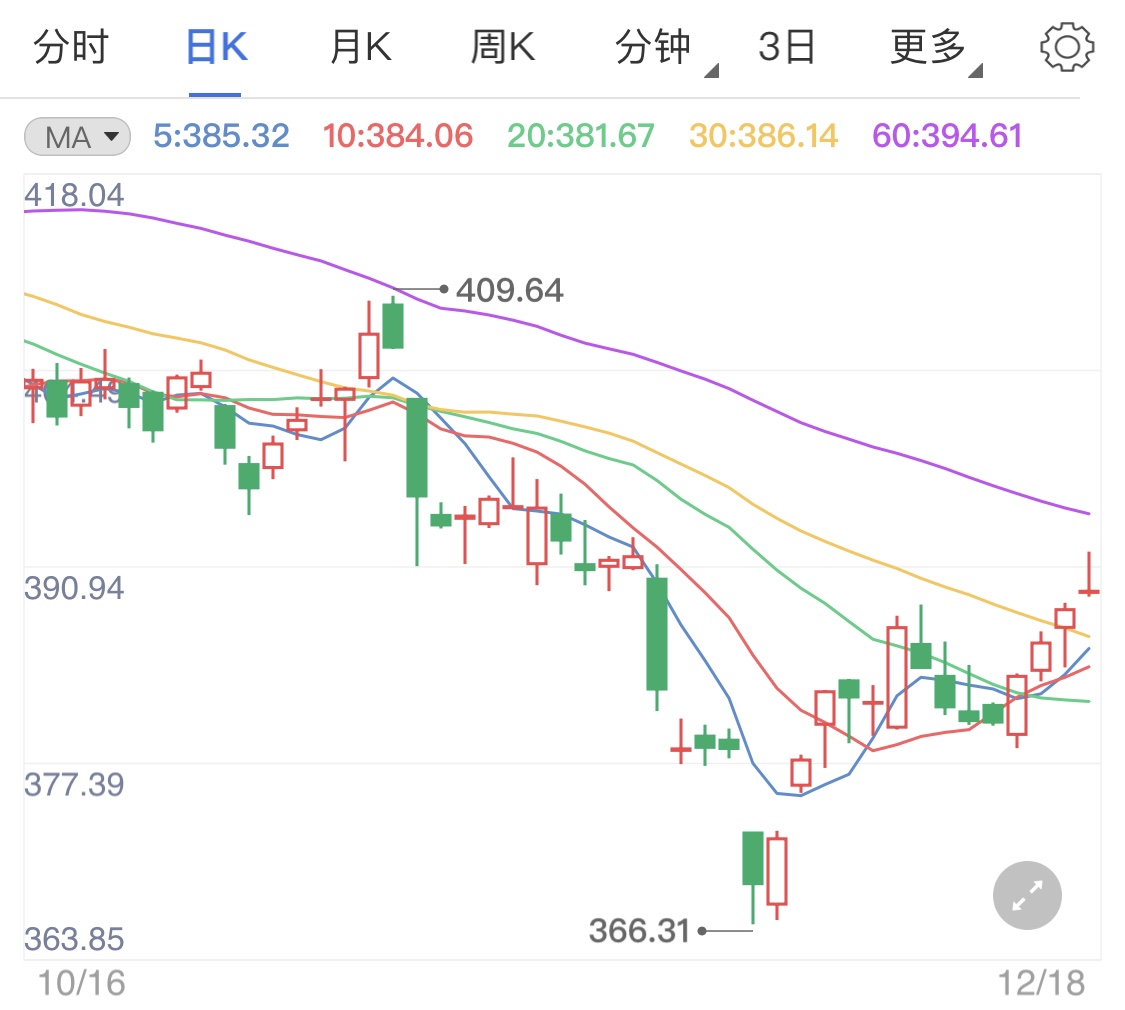Expand chart to fullscreen with arrows button

[1027, 895]
